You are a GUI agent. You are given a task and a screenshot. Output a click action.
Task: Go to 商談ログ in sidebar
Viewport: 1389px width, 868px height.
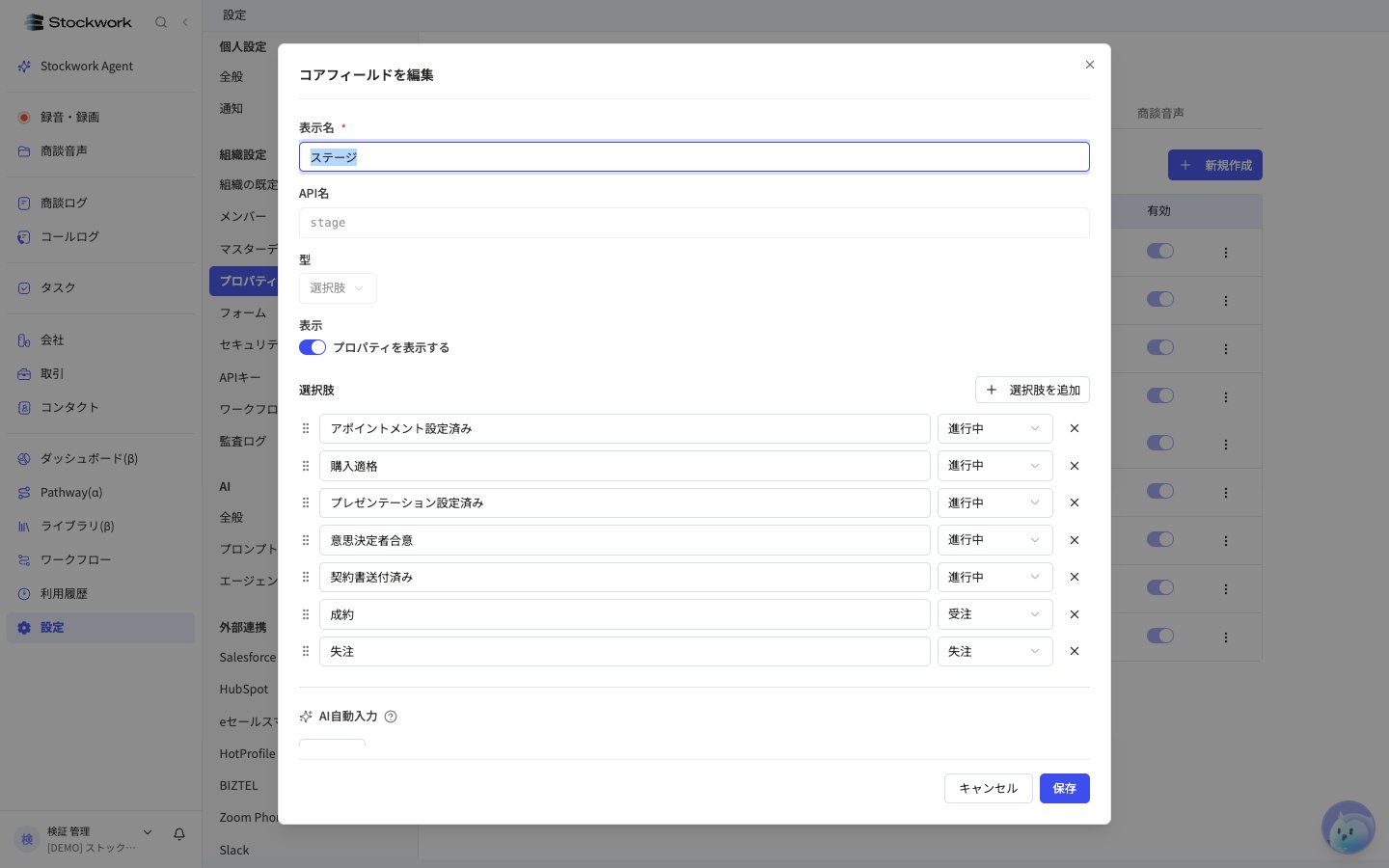[x=100, y=203]
